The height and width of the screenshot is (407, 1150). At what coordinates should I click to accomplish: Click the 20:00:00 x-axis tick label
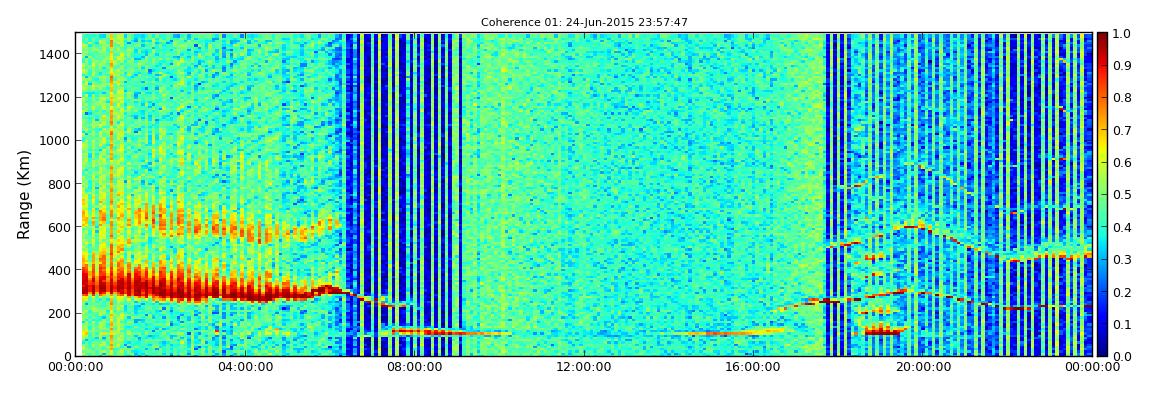922,367
